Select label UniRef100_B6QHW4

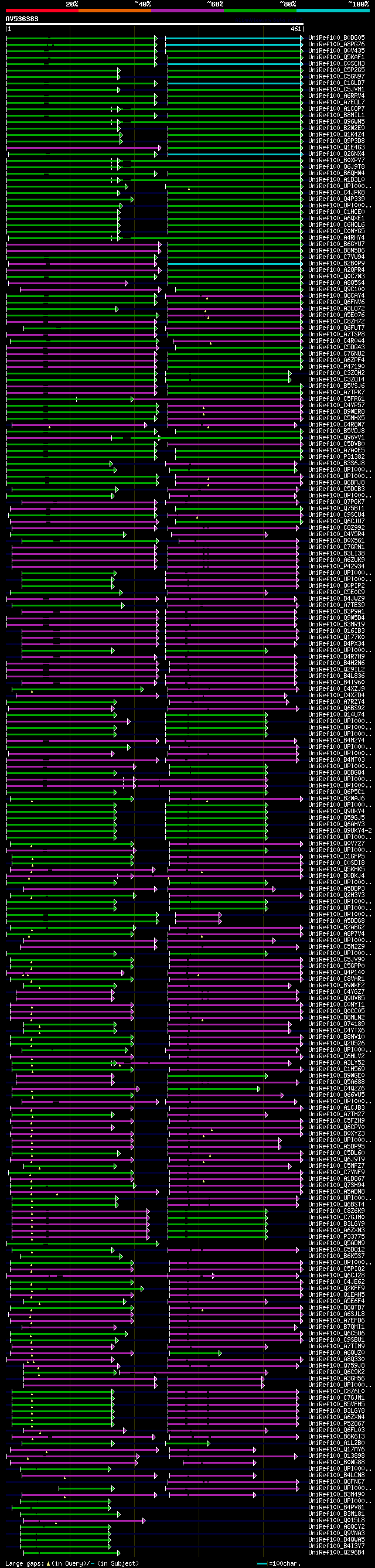click(337, 173)
